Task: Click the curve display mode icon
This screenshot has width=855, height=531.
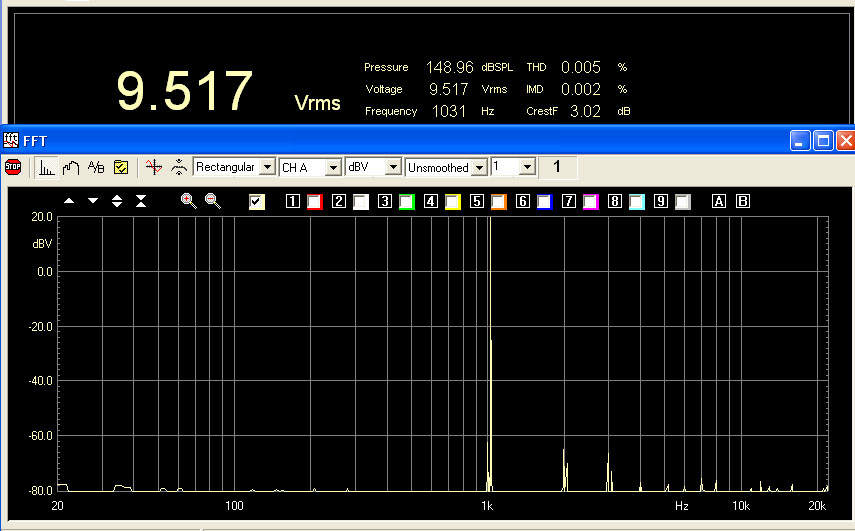Action: (71, 167)
